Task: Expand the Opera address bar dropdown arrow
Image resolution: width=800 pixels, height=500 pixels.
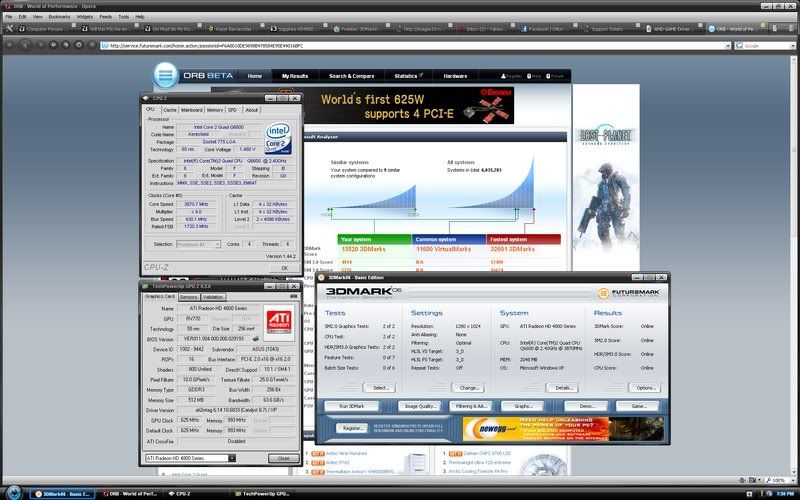Action: coord(728,45)
